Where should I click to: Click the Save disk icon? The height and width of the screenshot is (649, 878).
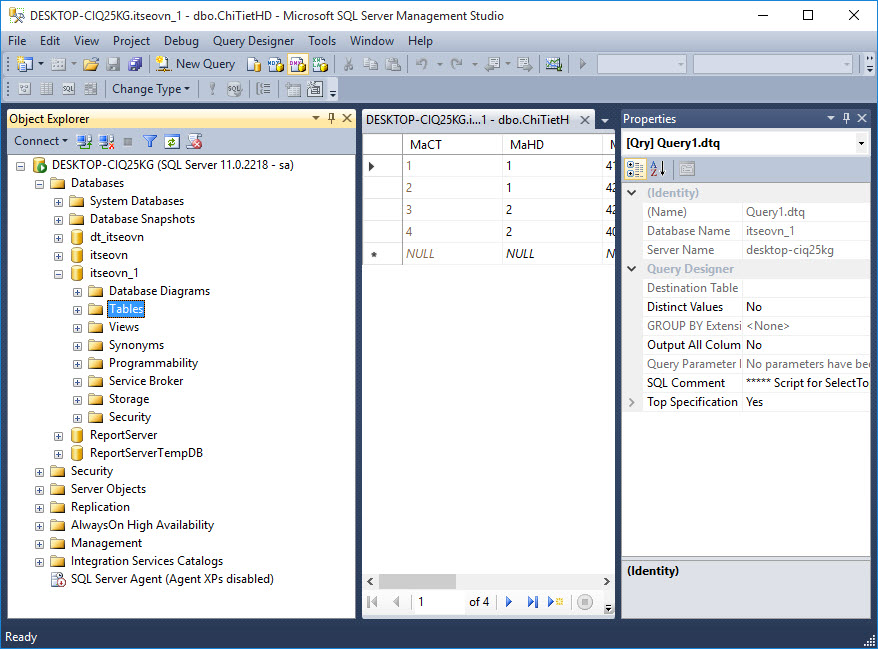(113, 64)
